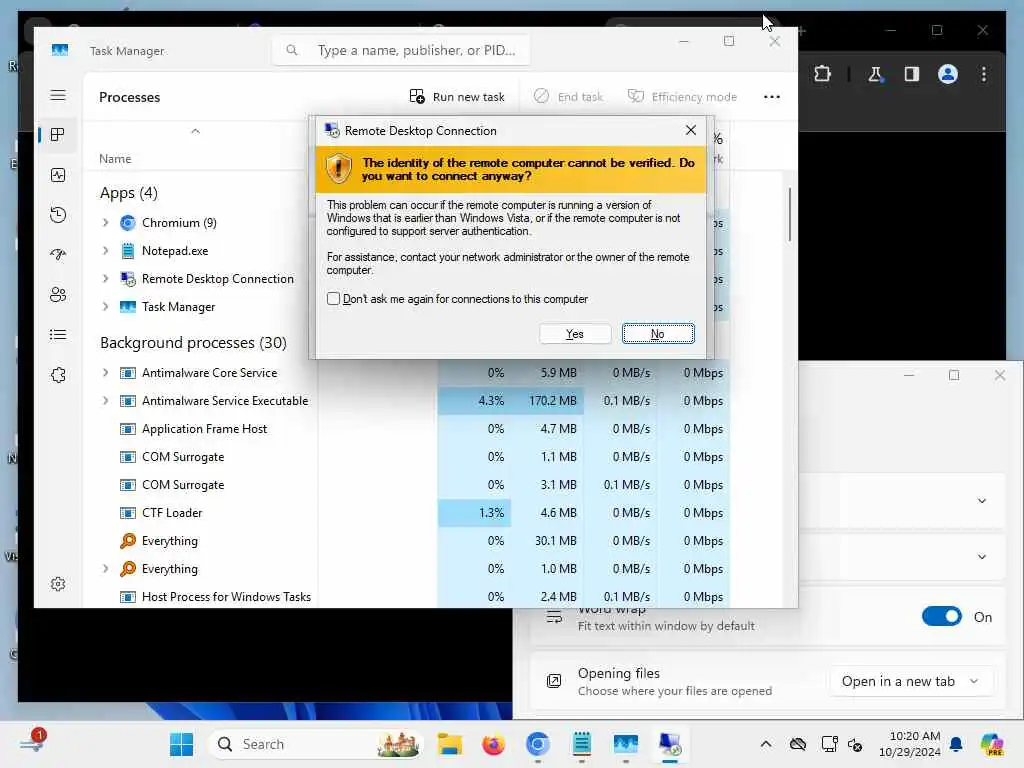Check Don't ask me again checkbox

pyautogui.click(x=333, y=299)
